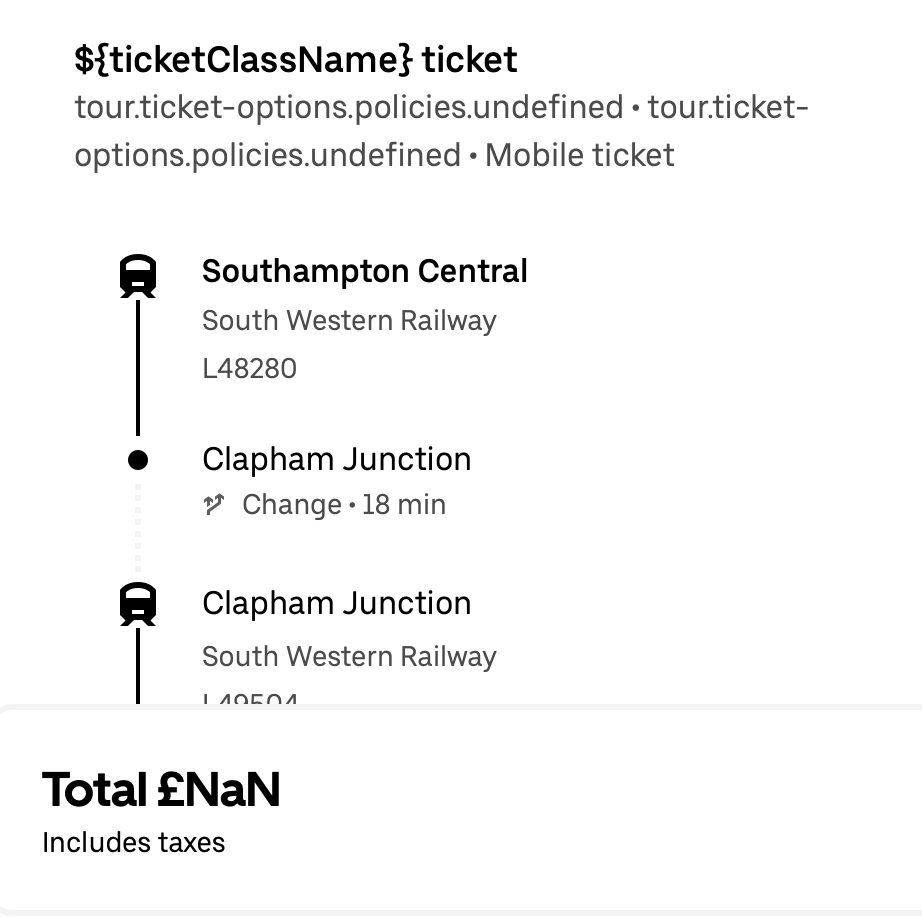Click the 'Mobile ticket' policy text

(x=580, y=155)
